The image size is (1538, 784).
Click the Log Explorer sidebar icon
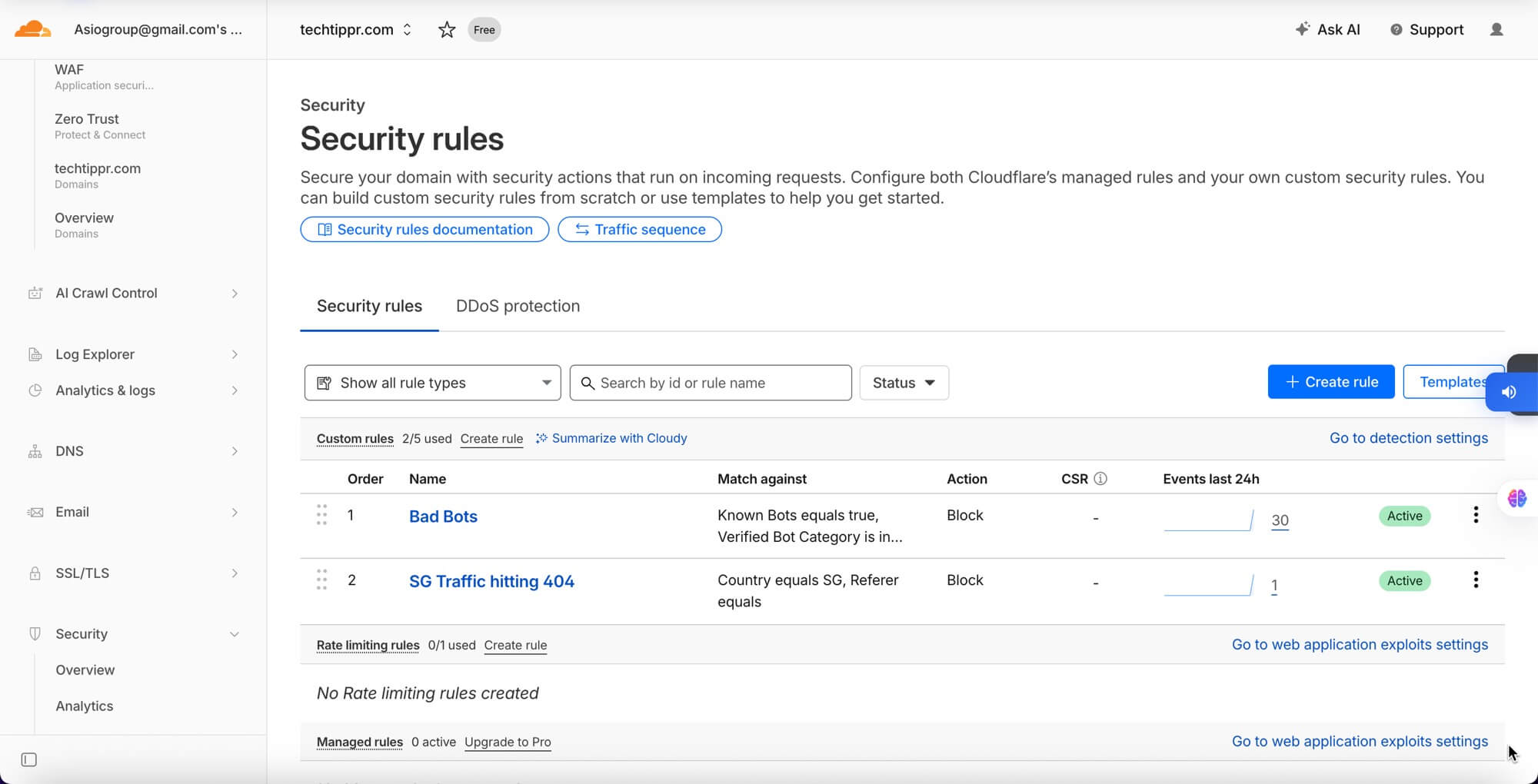[x=35, y=354]
